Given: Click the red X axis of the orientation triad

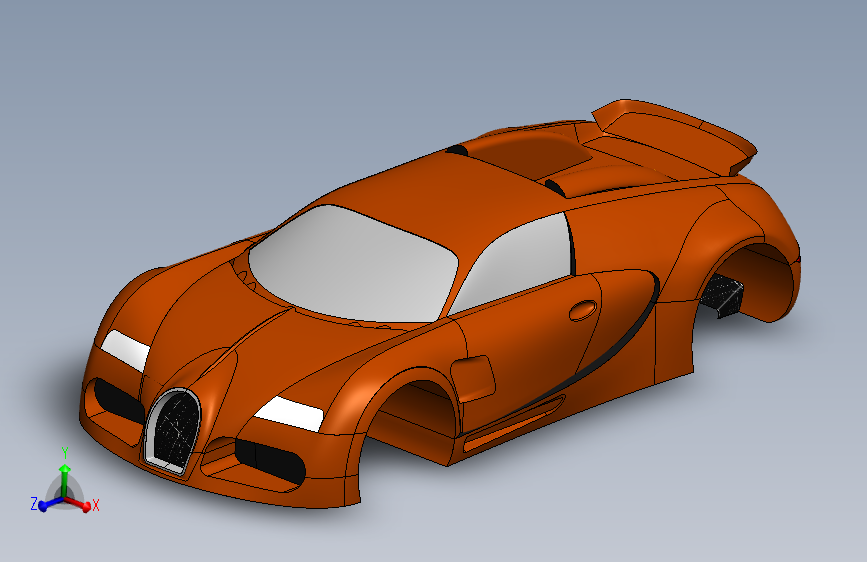Looking at the screenshot, I should tap(79, 503).
